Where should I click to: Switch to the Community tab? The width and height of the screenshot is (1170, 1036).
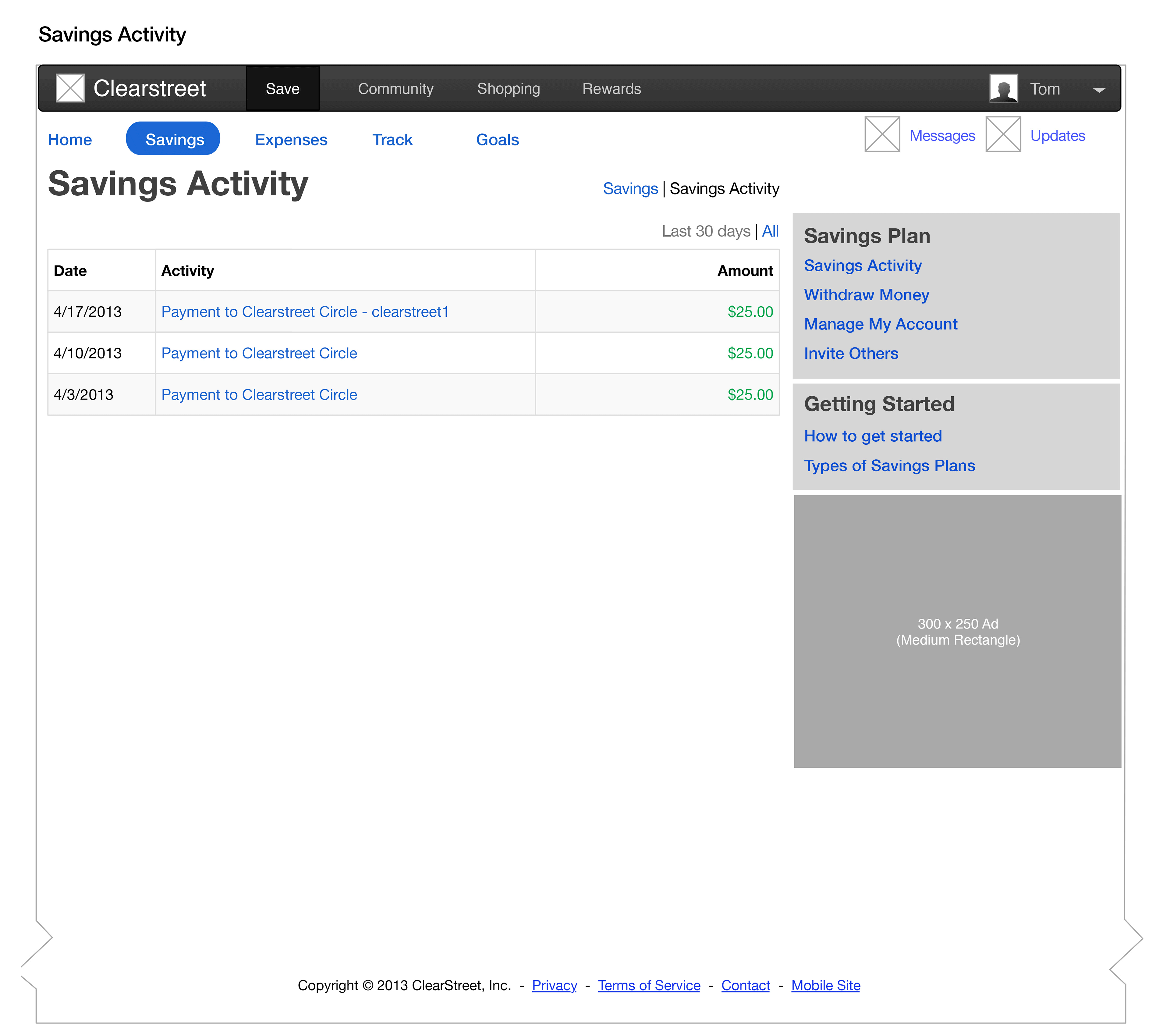395,89
